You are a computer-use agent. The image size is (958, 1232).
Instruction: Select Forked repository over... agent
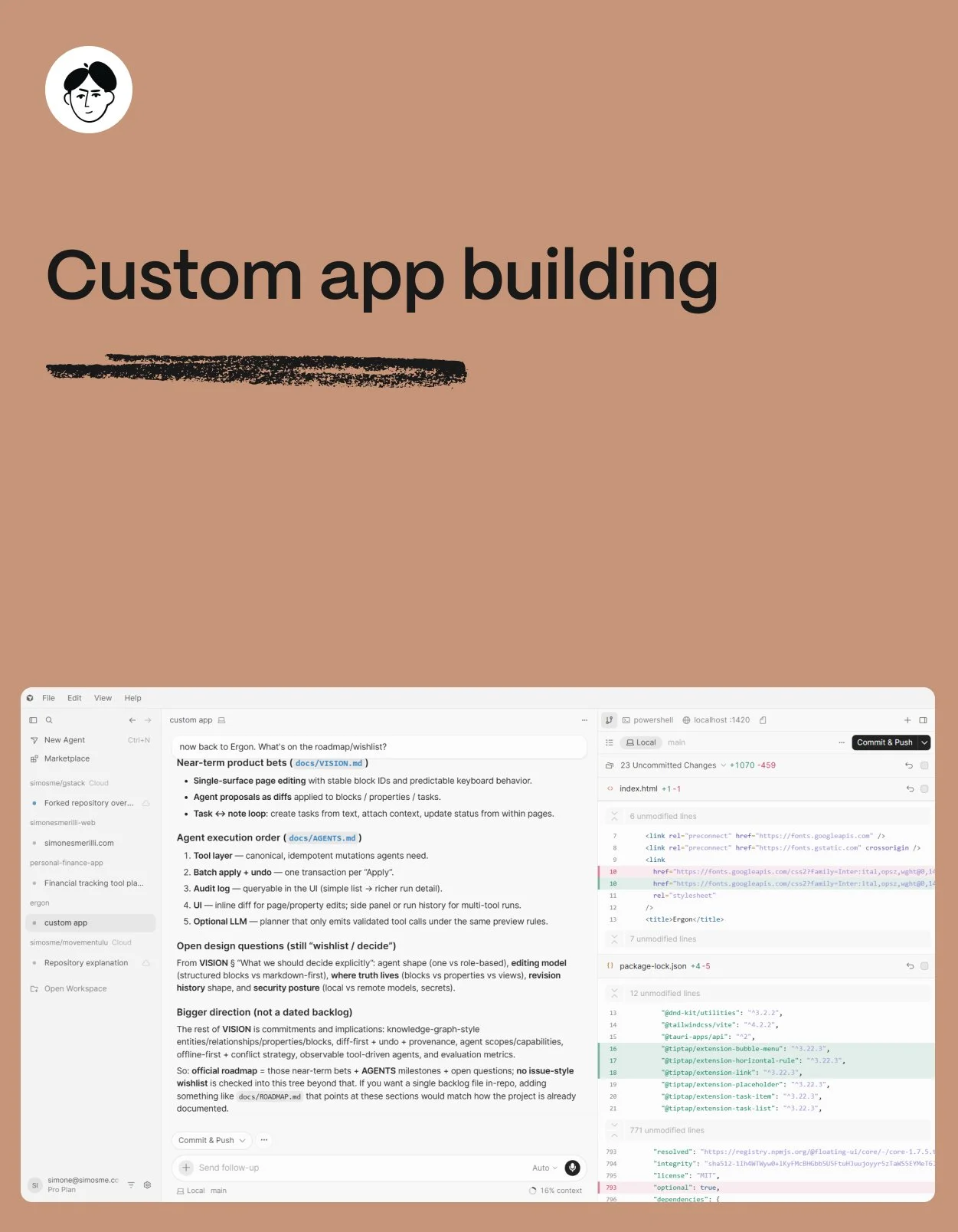[90, 803]
